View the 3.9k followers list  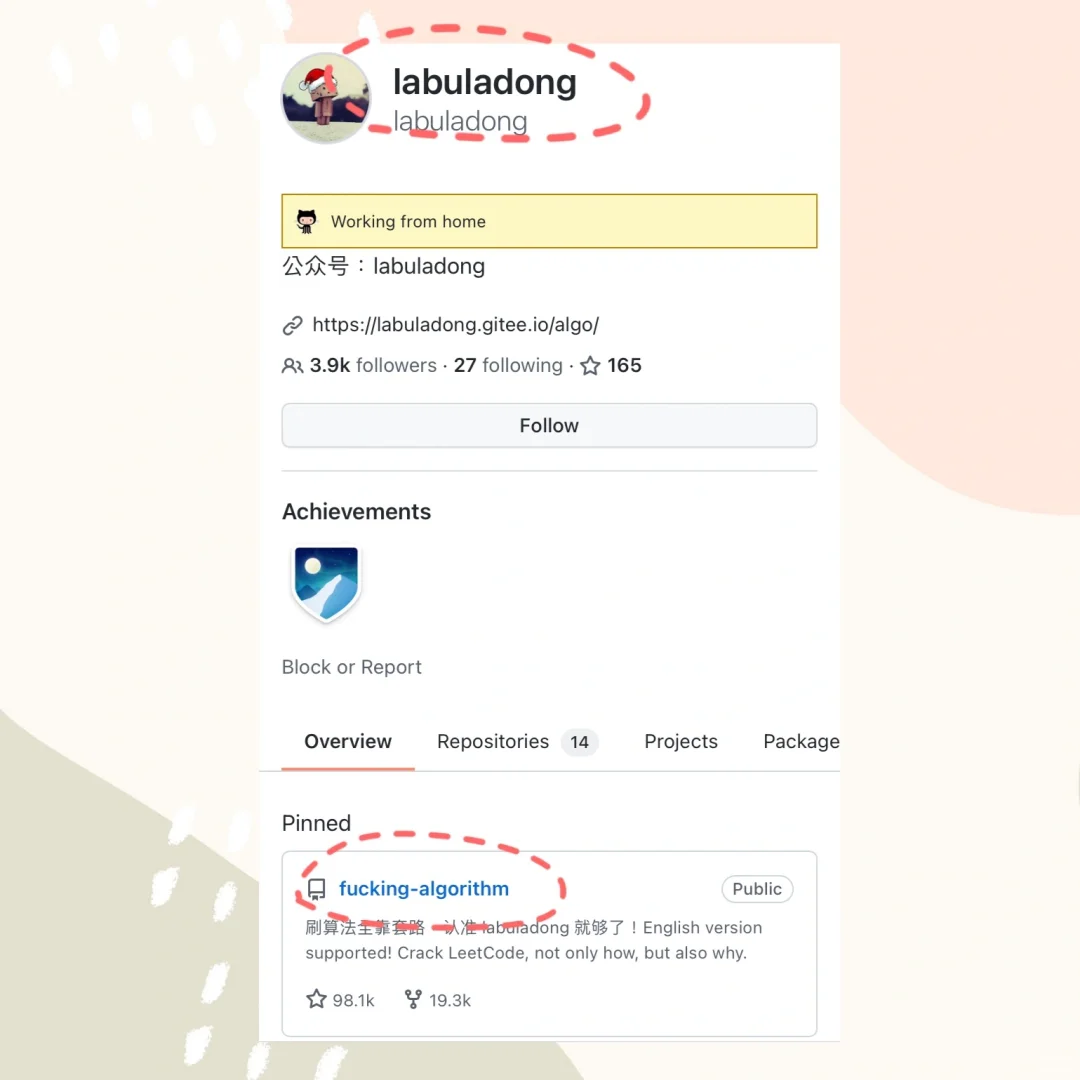pos(373,365)
